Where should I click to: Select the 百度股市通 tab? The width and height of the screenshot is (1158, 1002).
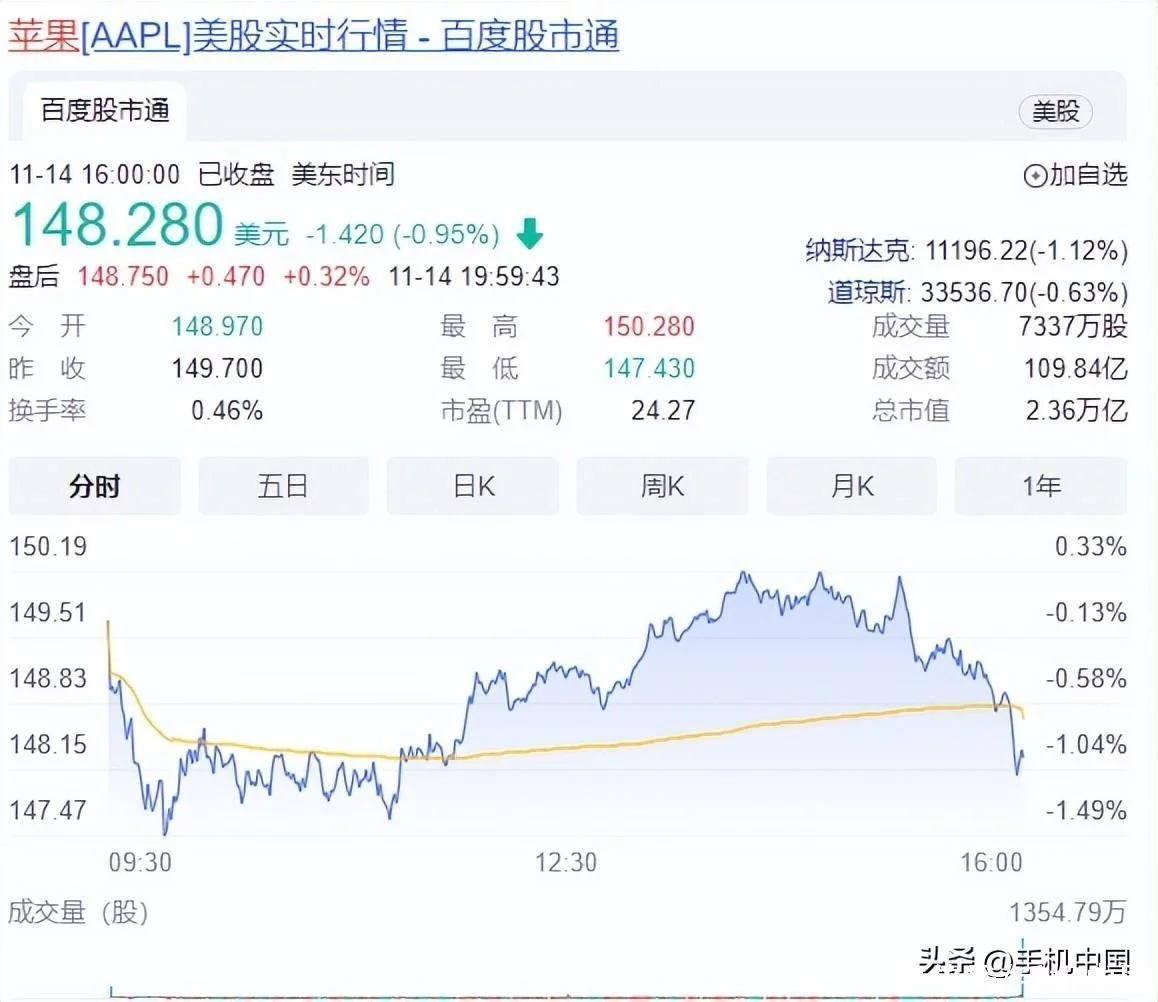pos(105,111)
